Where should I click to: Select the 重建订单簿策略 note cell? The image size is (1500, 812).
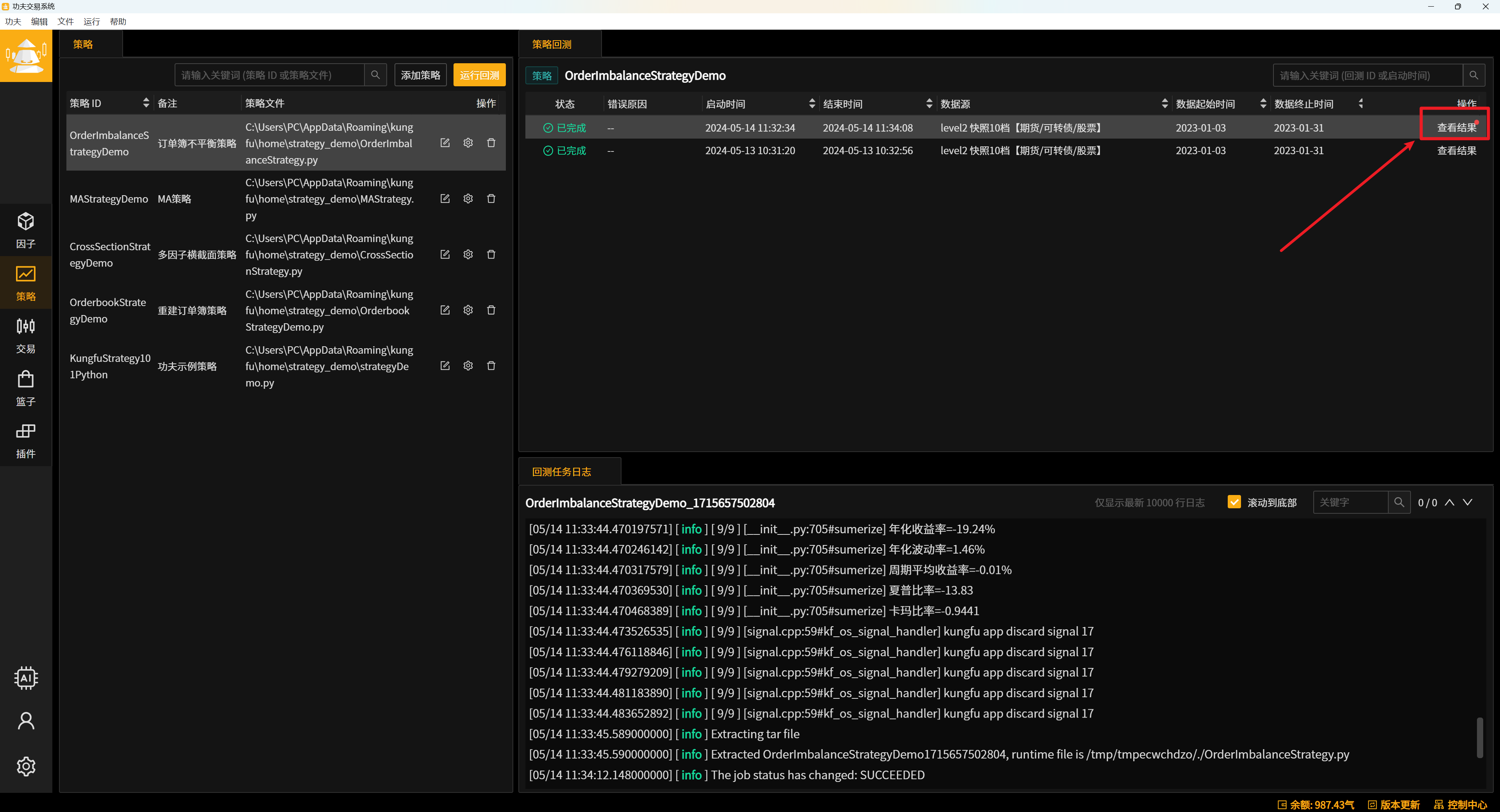(x=192, y=310)
